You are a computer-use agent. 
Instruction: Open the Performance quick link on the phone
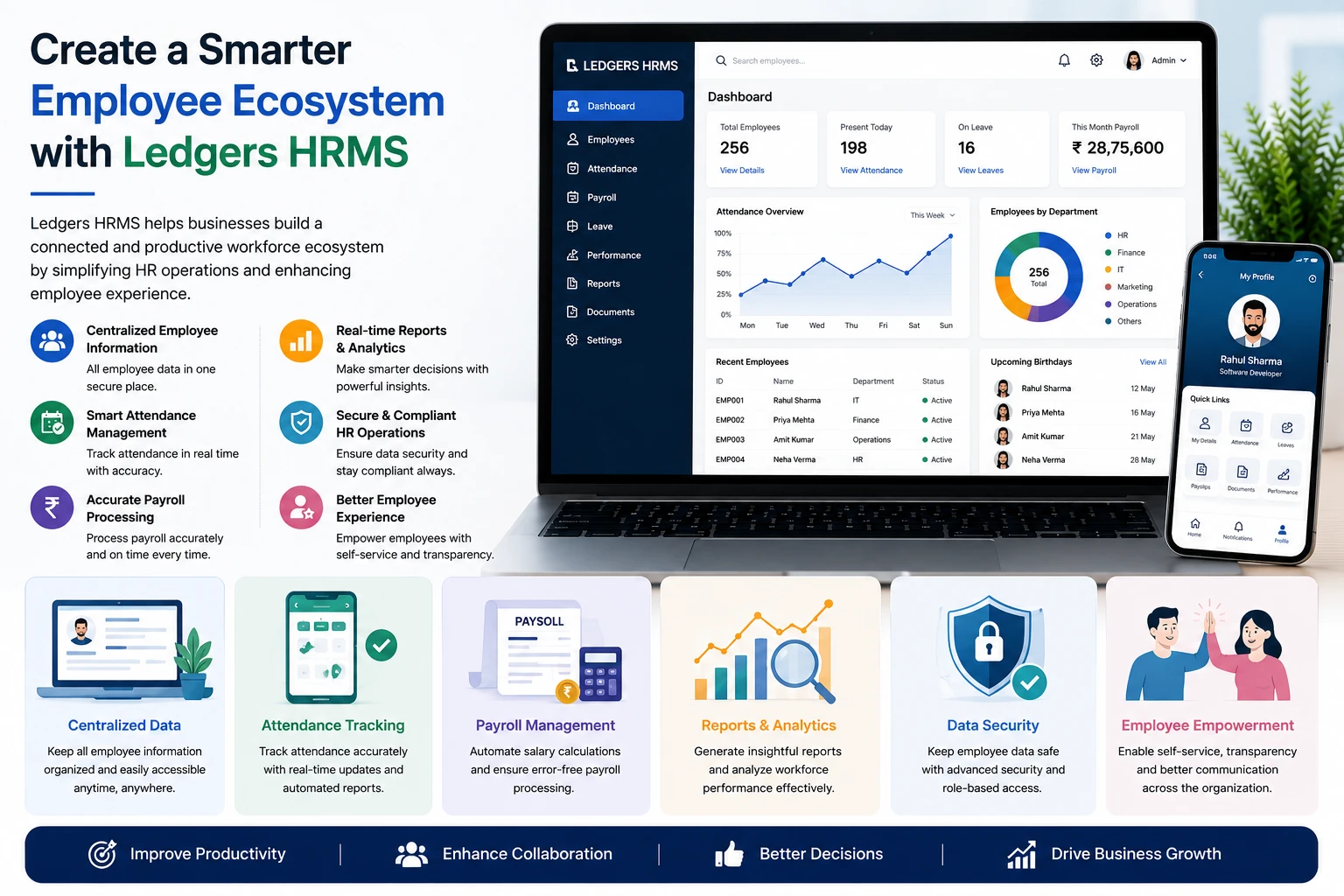pos(1283,479)
